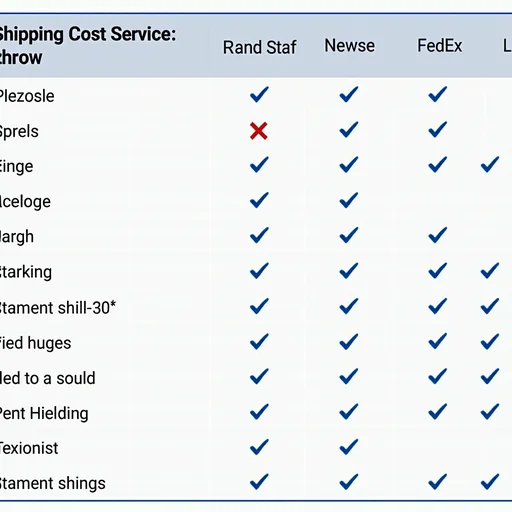Select the Rand Staf column header

tap(260, 47)
